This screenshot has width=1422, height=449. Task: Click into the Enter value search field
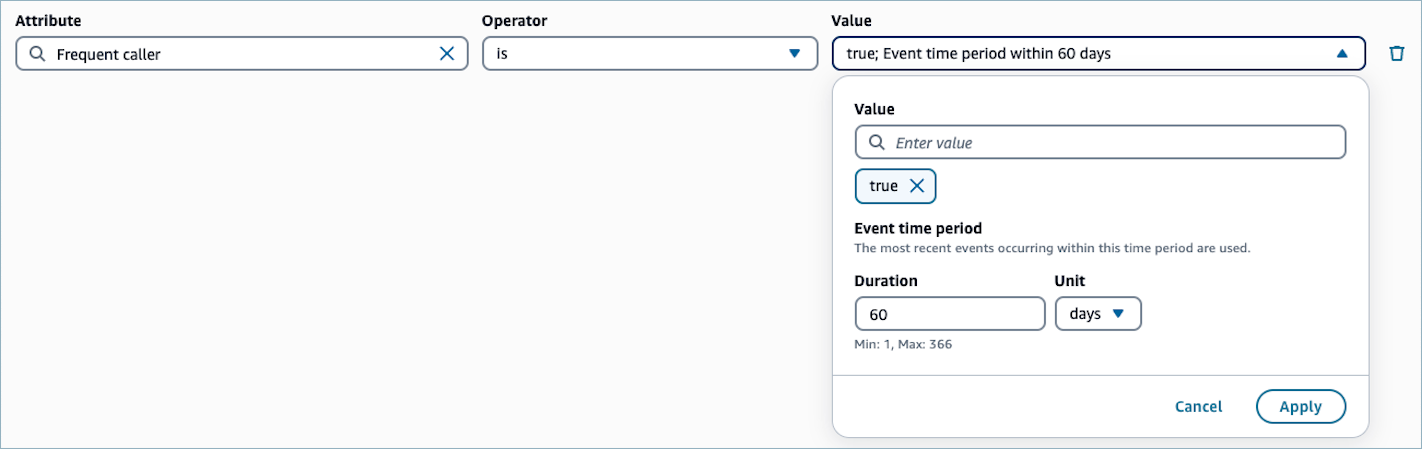1110,143
